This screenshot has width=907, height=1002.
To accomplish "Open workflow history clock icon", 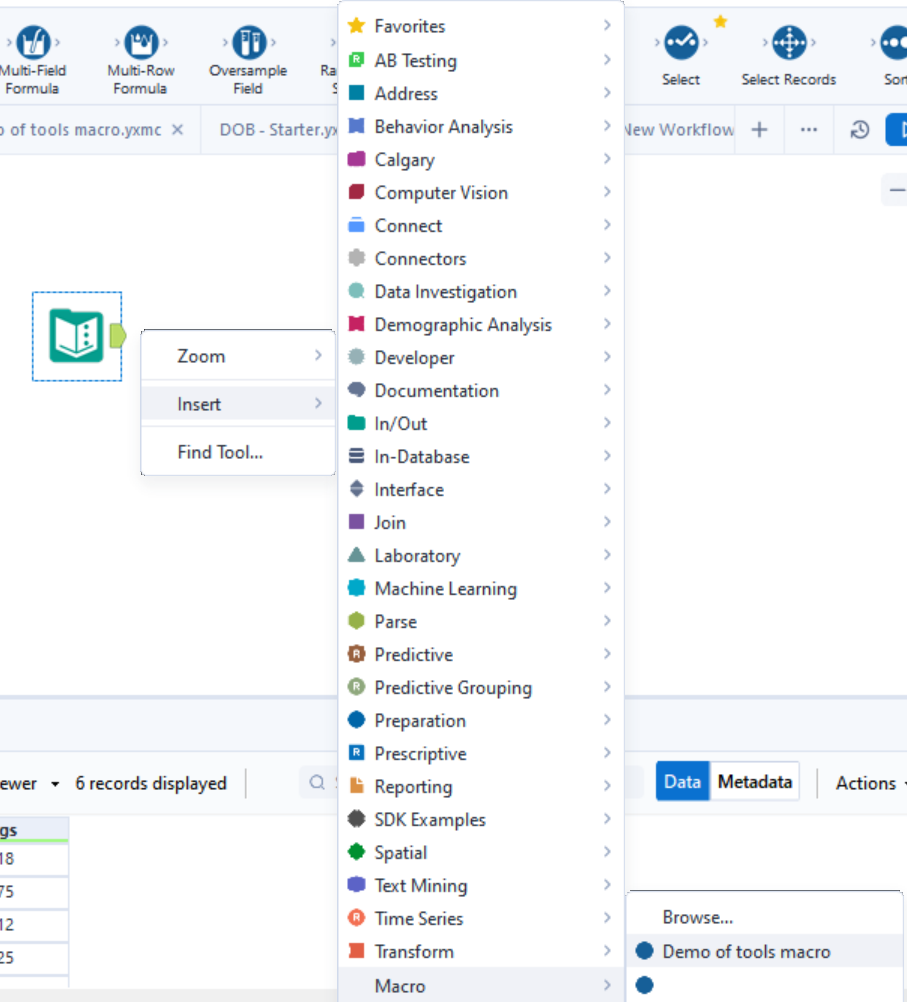I will [x=860, y=130].
